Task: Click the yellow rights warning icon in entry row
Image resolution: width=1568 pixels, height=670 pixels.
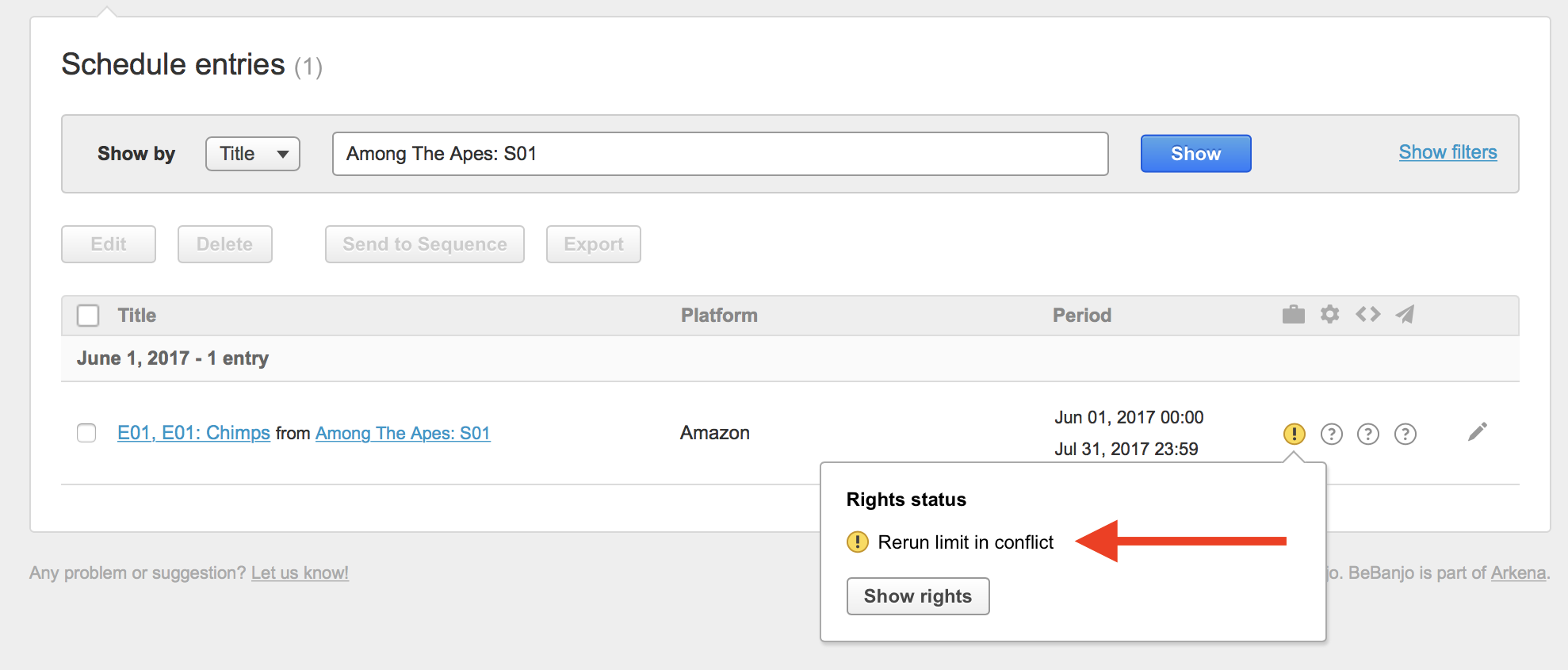Action: click(1294, 434)
